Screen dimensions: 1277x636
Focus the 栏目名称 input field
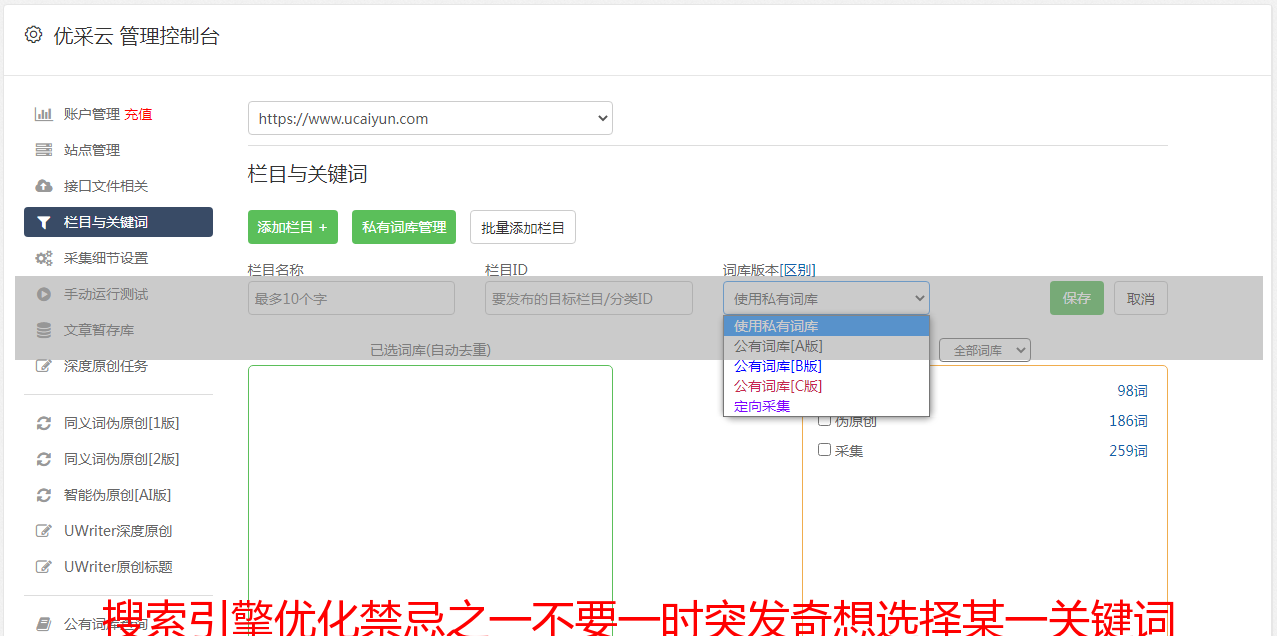pos(351,298)
